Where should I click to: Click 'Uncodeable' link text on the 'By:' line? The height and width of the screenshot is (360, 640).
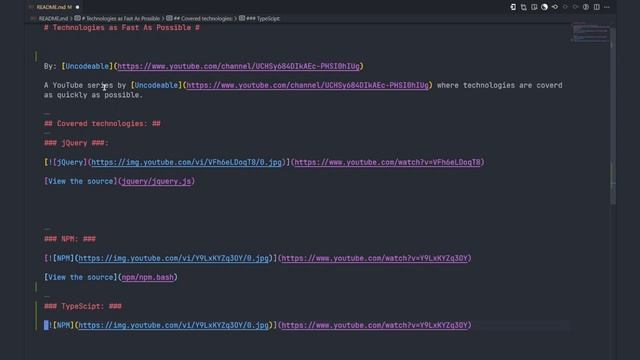point(87,66)
